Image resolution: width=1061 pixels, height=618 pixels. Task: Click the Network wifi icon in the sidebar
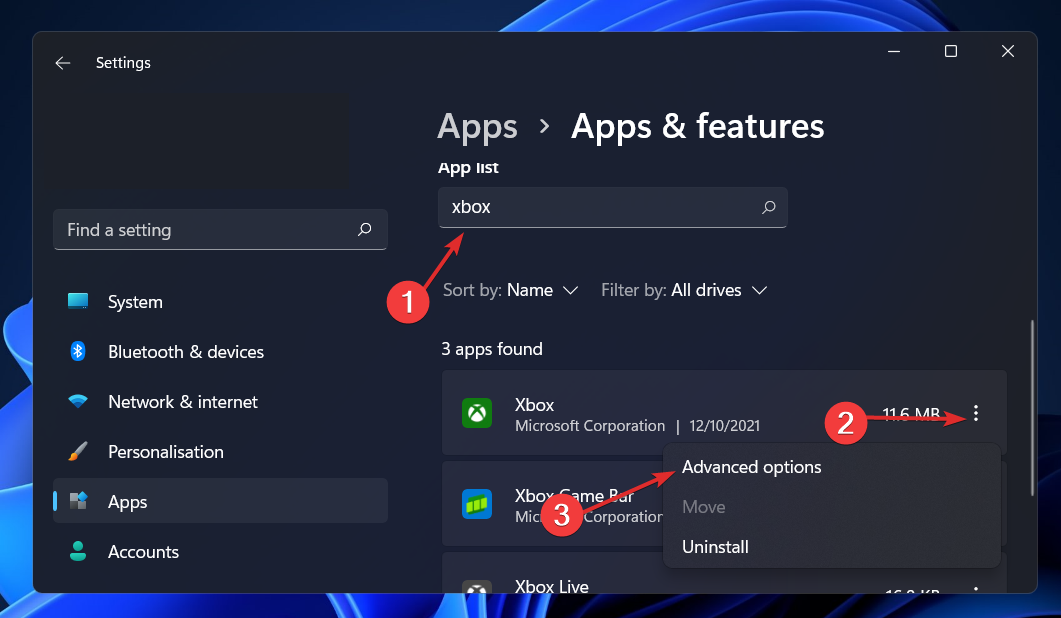78,401
